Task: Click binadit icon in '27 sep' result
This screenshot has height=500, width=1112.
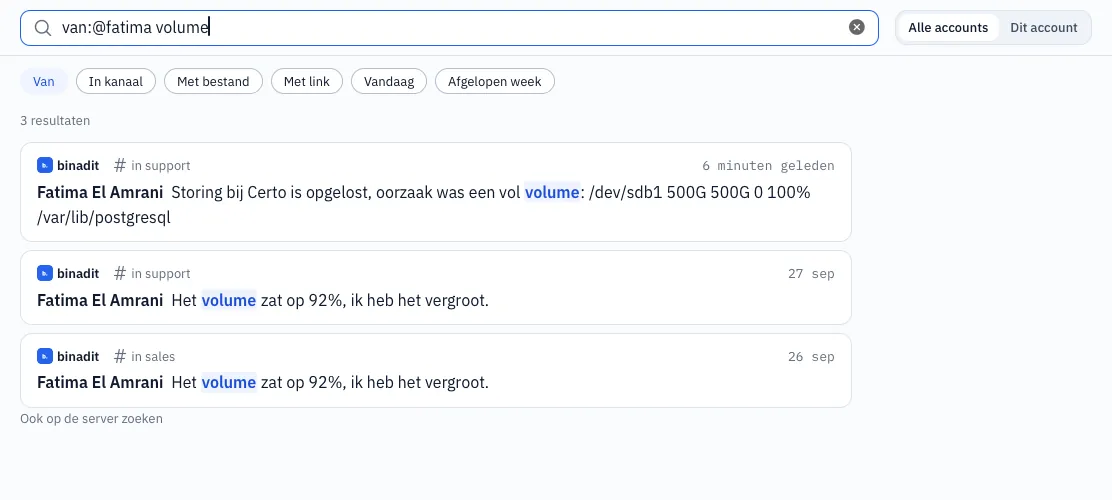Action: [x=45, y=273]
